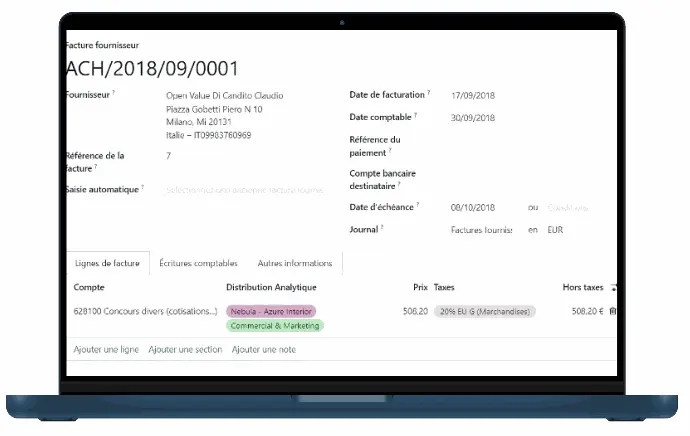Open the Saisie automatique selection field
The width and height of the screenshot is (690, 436).
point(245,189)
